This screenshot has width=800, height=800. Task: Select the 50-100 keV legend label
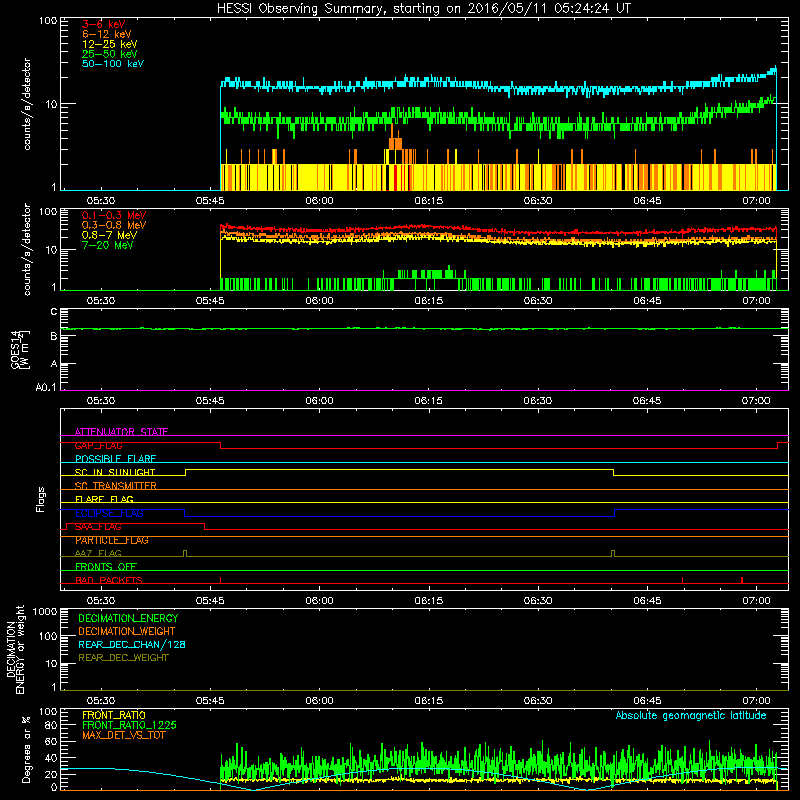coord(113,64)
